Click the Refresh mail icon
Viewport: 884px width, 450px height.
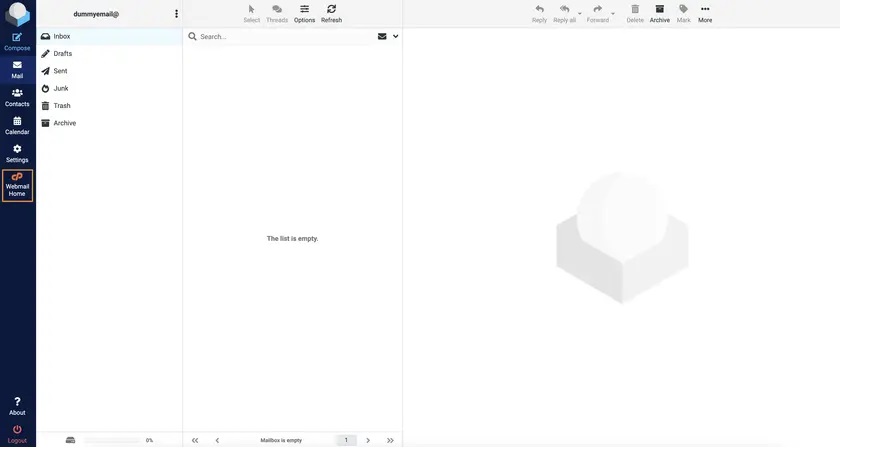coord(331,12)
